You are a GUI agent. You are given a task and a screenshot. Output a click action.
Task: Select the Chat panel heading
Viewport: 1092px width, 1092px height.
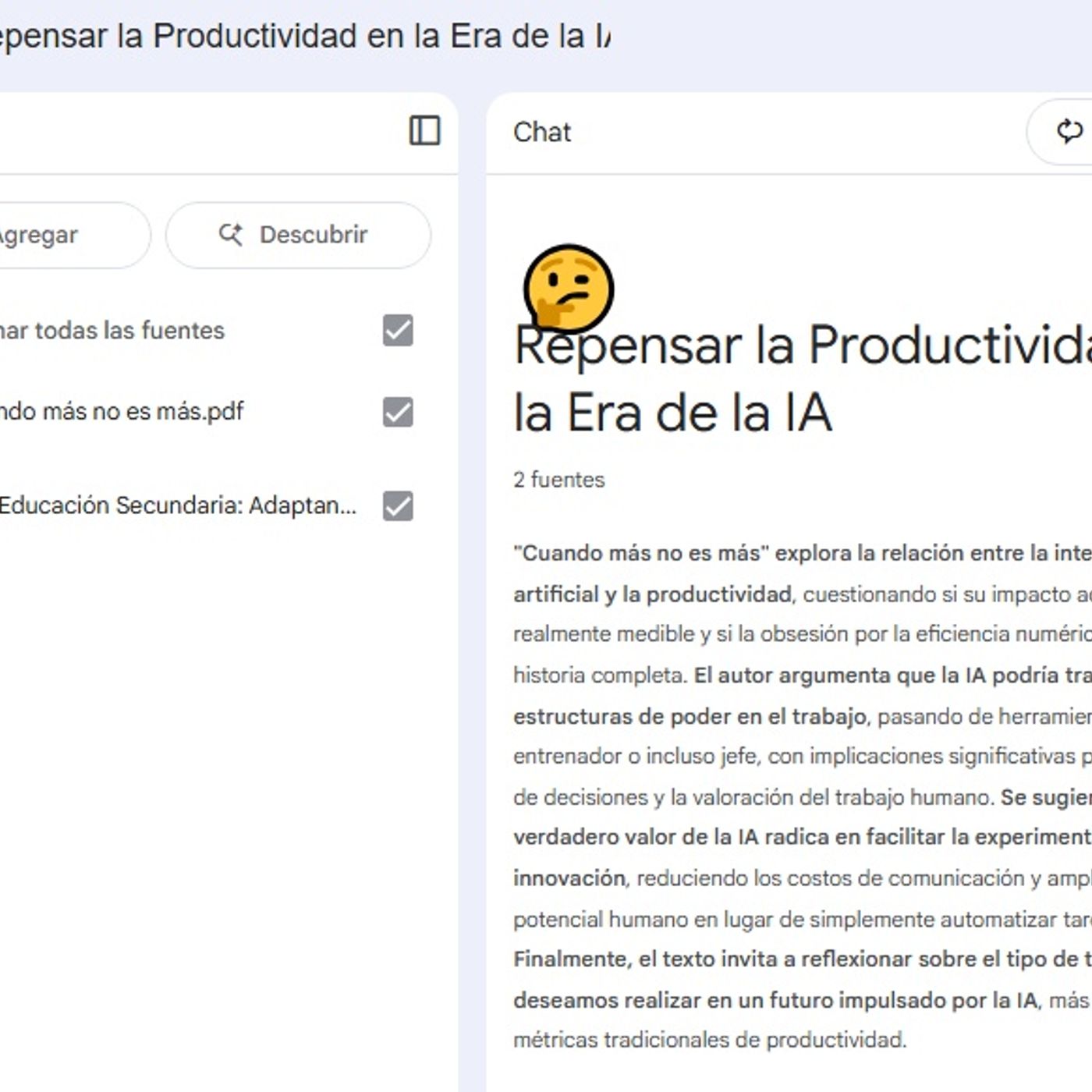[542, 132]
